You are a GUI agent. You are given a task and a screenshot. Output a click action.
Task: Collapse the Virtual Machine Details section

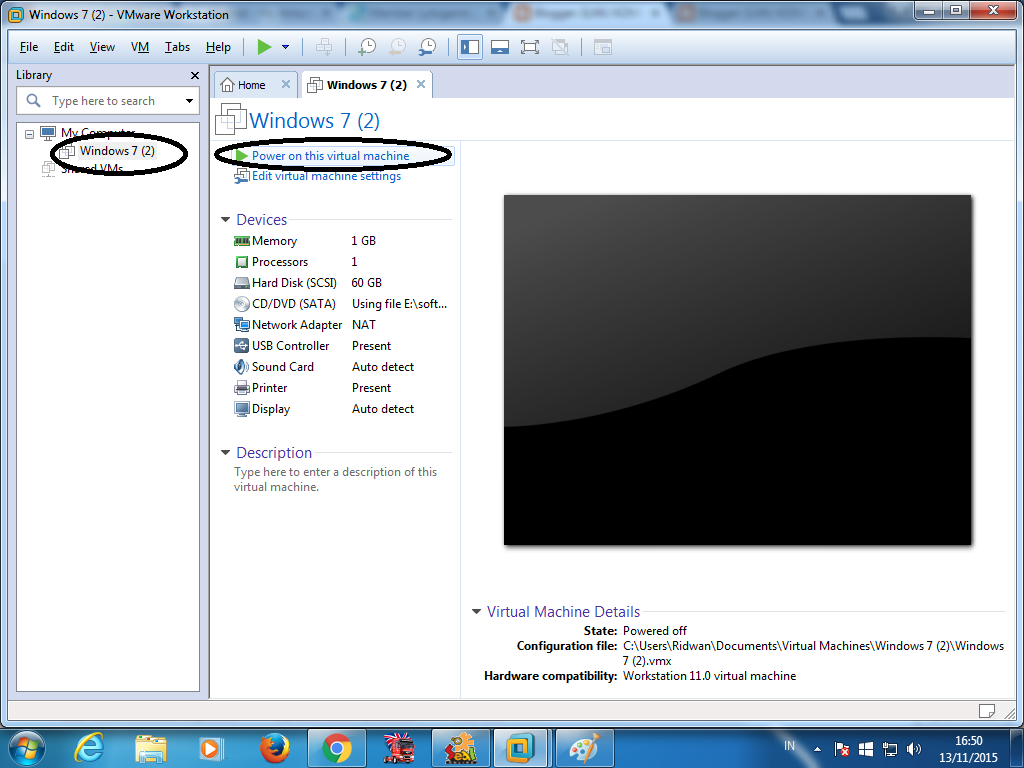tap(476, 612)
